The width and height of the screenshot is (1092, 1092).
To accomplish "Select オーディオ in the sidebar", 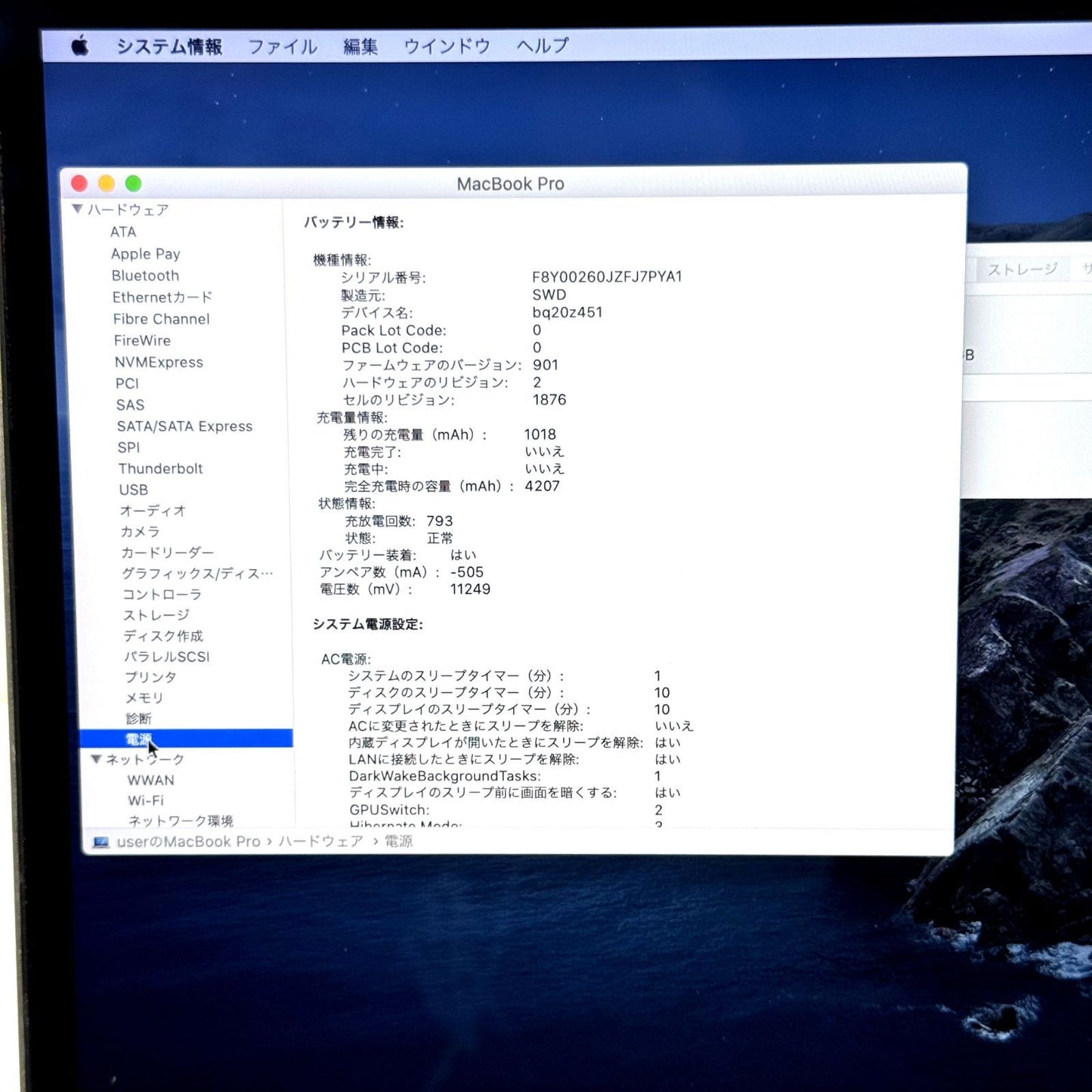I will [153, 511].
